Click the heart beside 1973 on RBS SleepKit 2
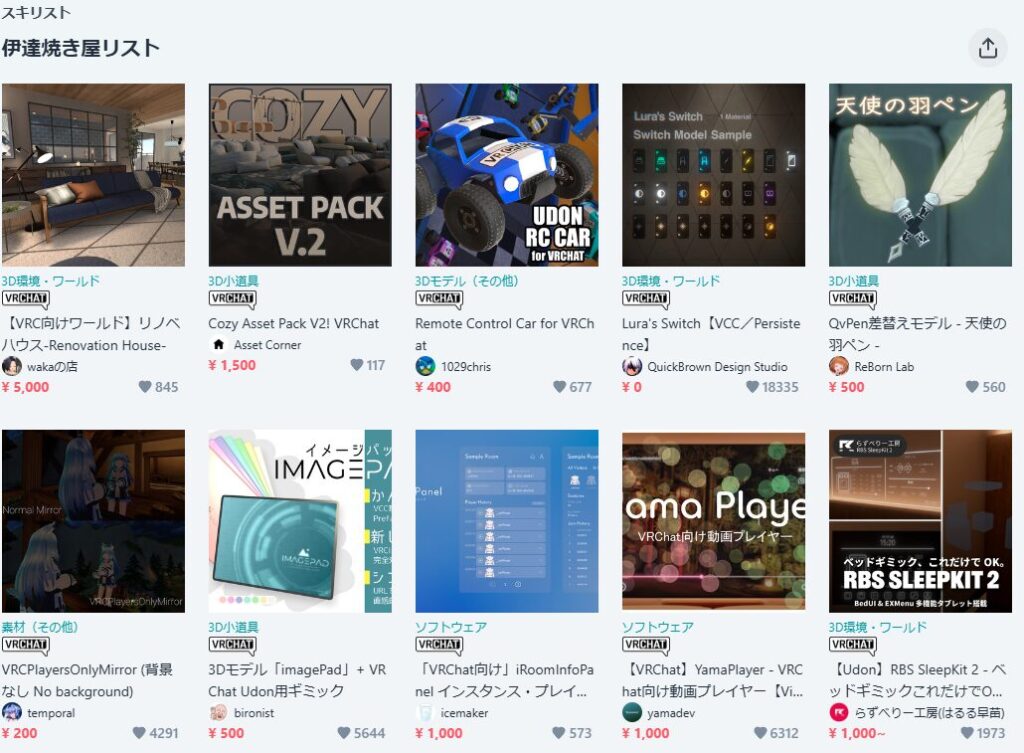Viewport: 1024px width, 753px height. (x=967, y=733)
